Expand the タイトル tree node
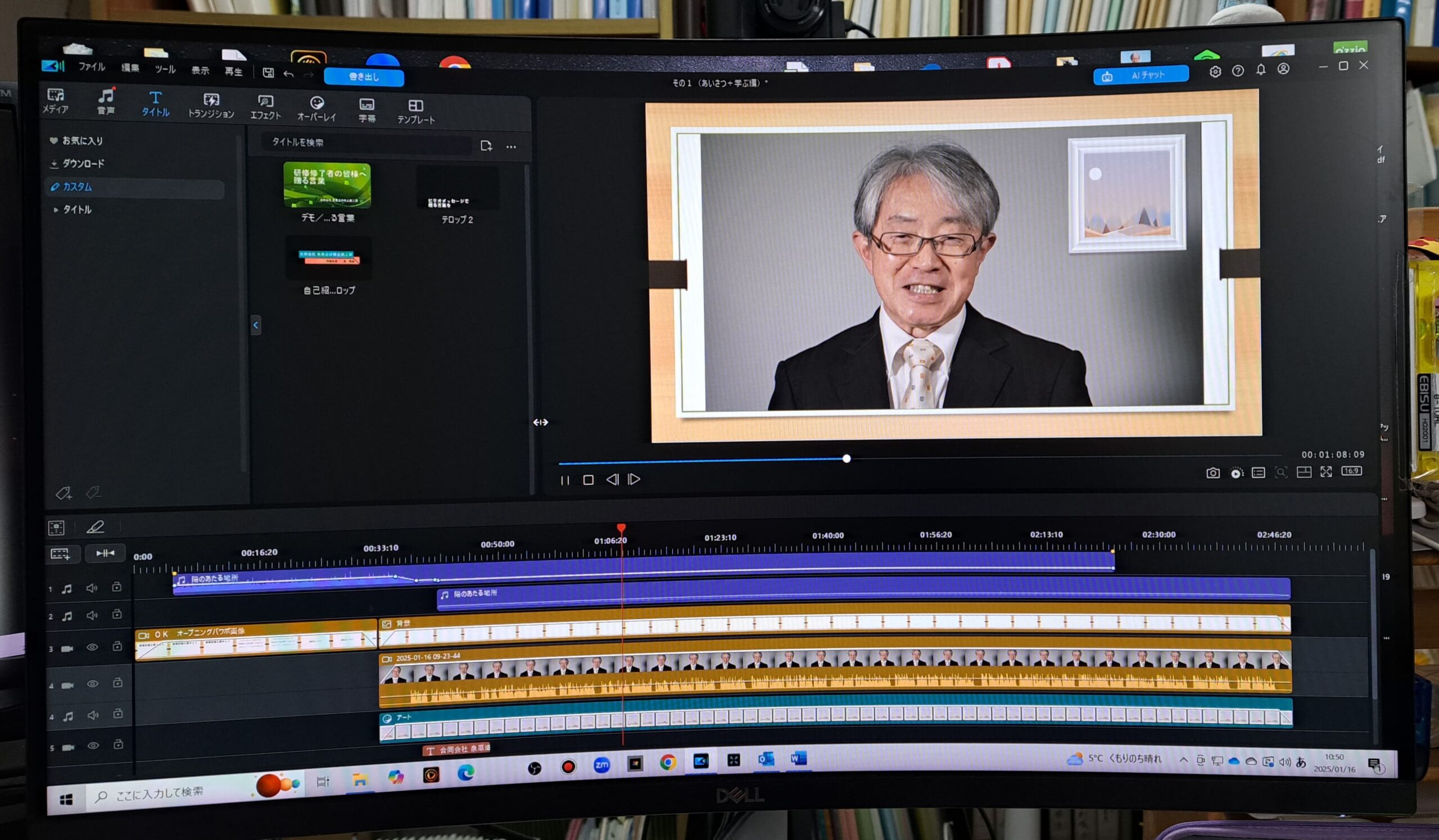Image resolution: width=1439 pixels, height=840 pixels. [56, 210]
